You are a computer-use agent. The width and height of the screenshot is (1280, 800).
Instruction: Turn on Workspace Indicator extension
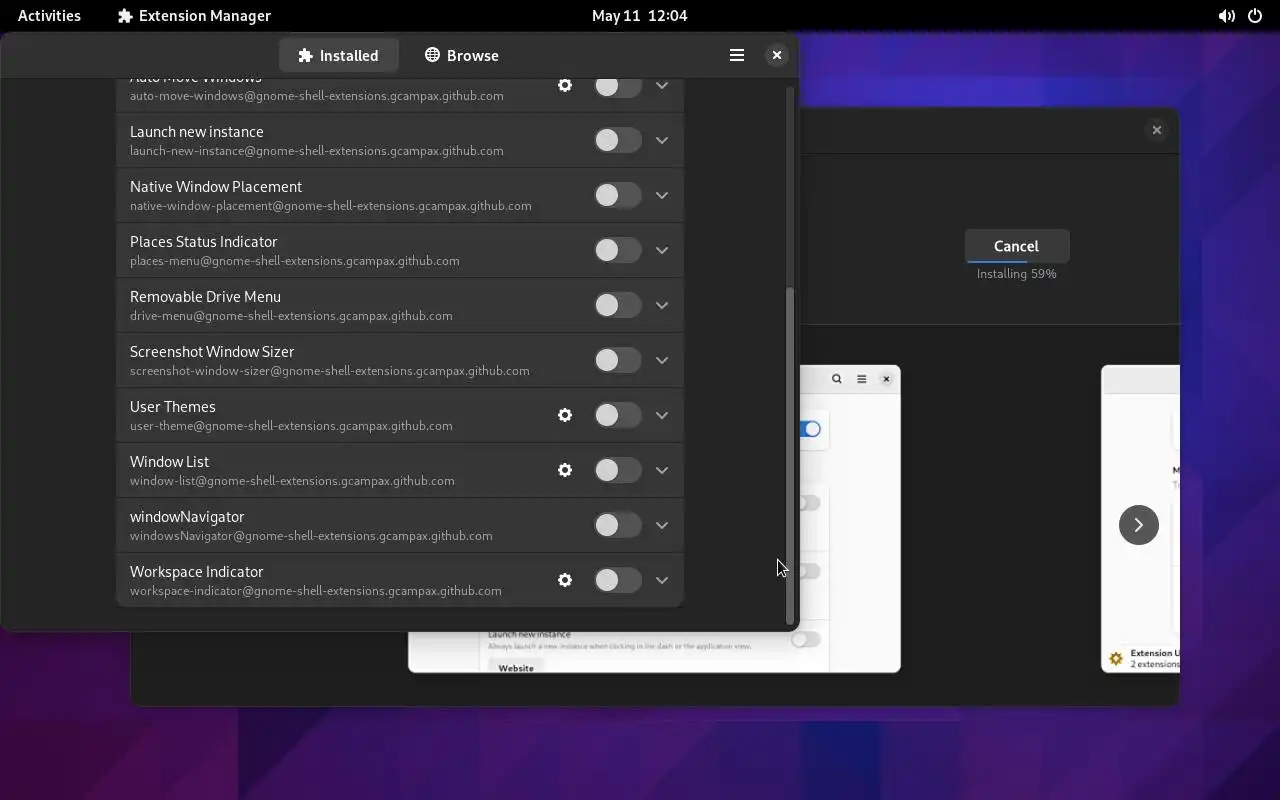[617, 581]
